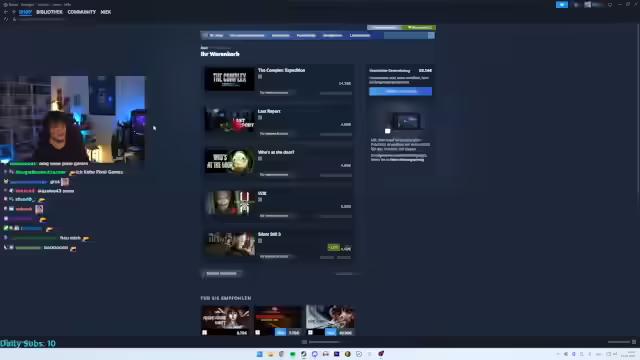Screen dimensions: 640x360
Task: Open the Silent Still 2 game title
Action: 269,234
